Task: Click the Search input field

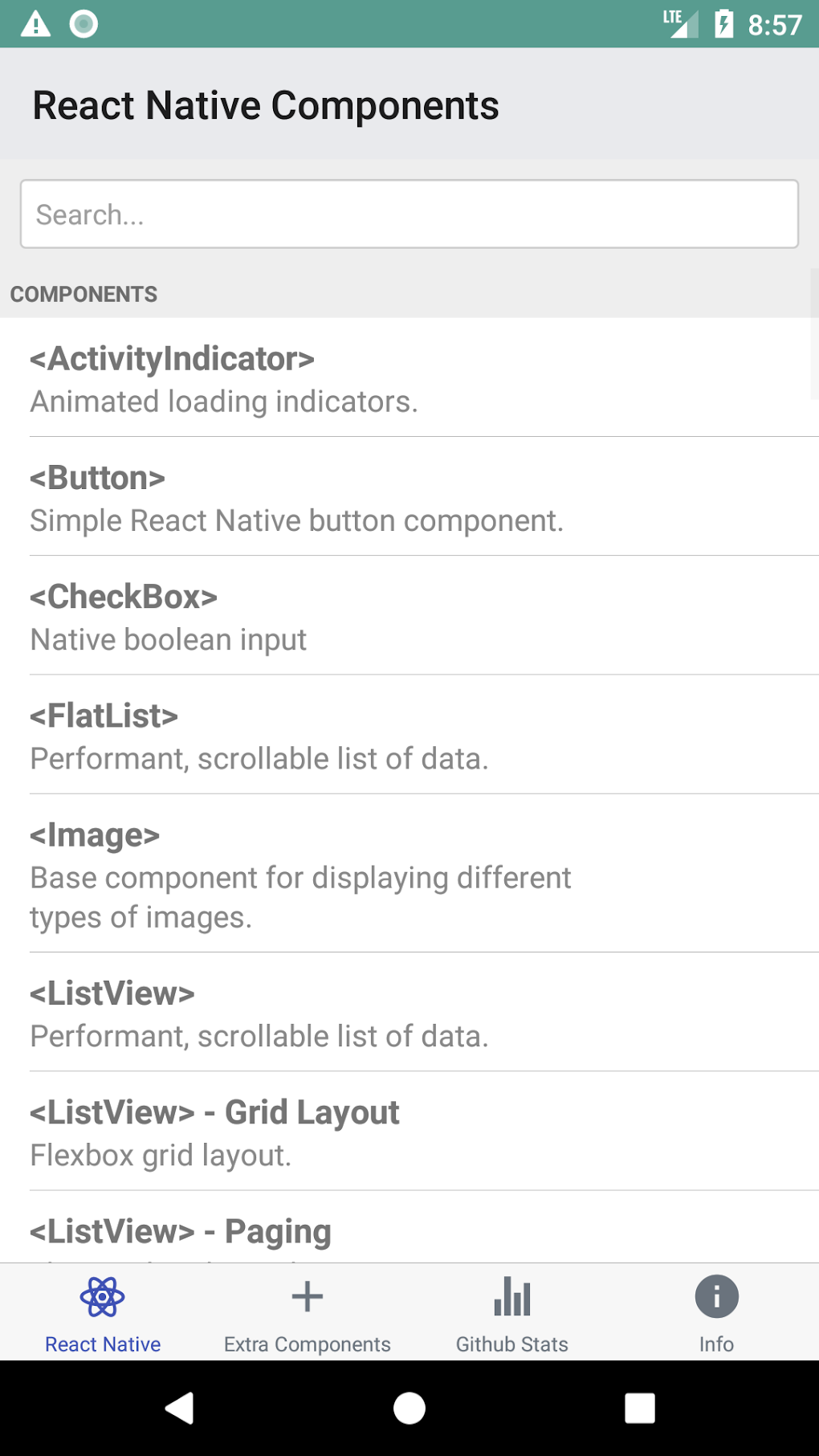Action: pyautogui.click(x=409, y=213)
